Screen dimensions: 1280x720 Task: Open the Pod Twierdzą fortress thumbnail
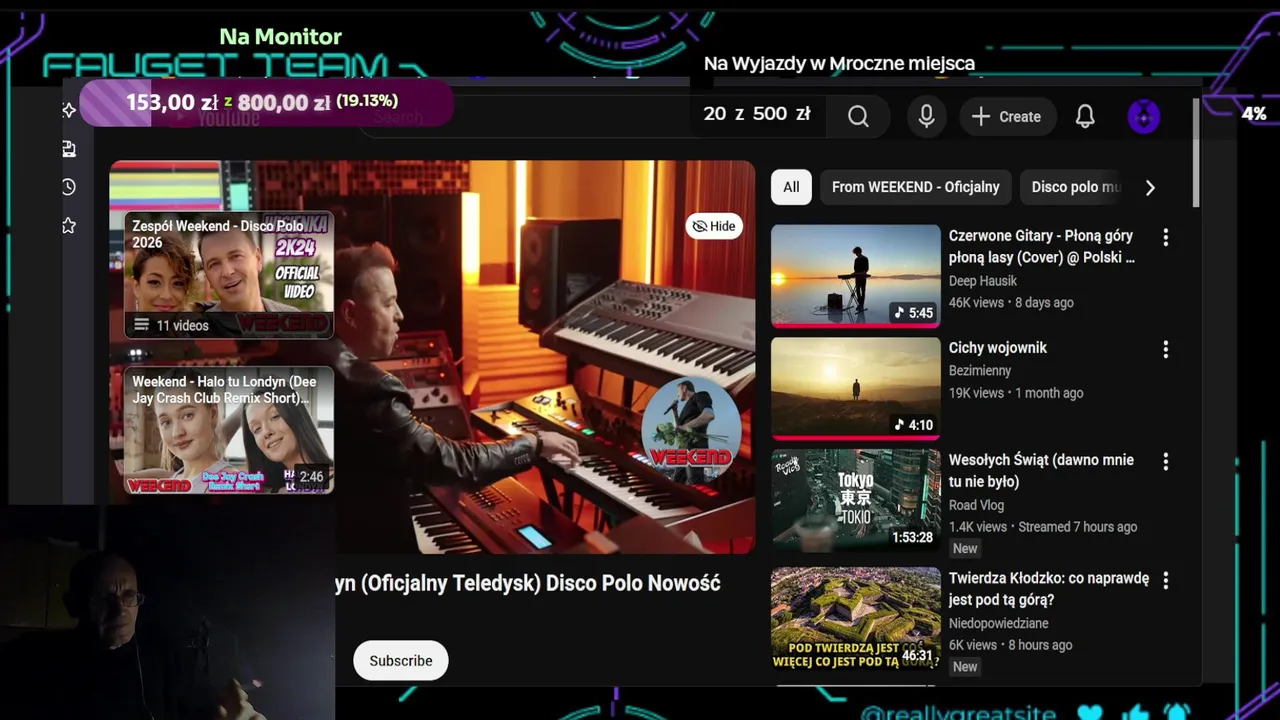pyautogui.click(x=856, y=619)
